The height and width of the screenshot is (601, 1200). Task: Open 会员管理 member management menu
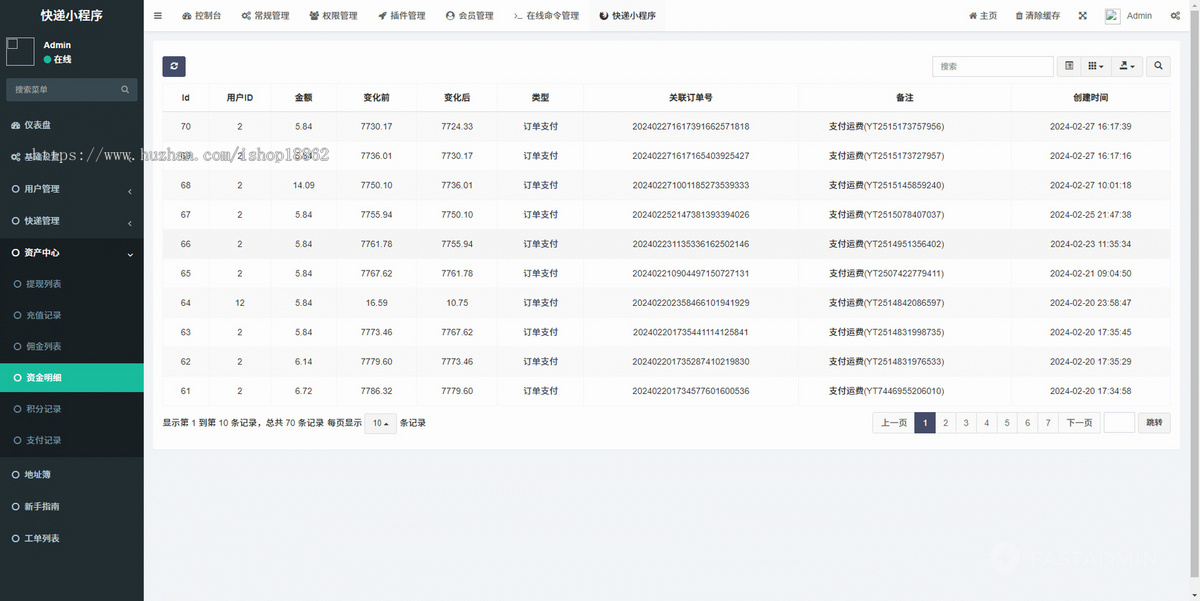click(470, 15)
